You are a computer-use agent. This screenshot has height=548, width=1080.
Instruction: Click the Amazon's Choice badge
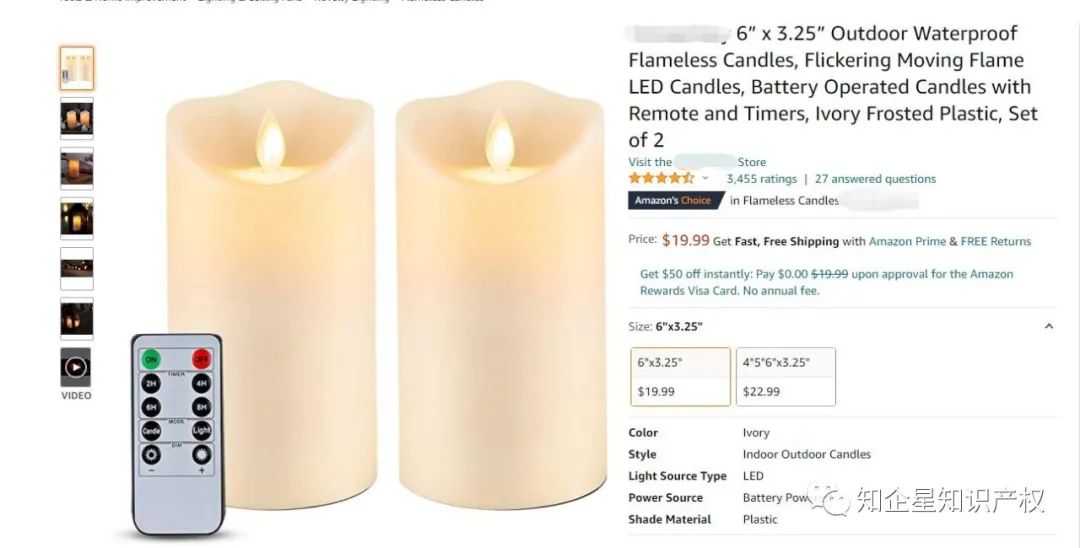click(675, 200)
